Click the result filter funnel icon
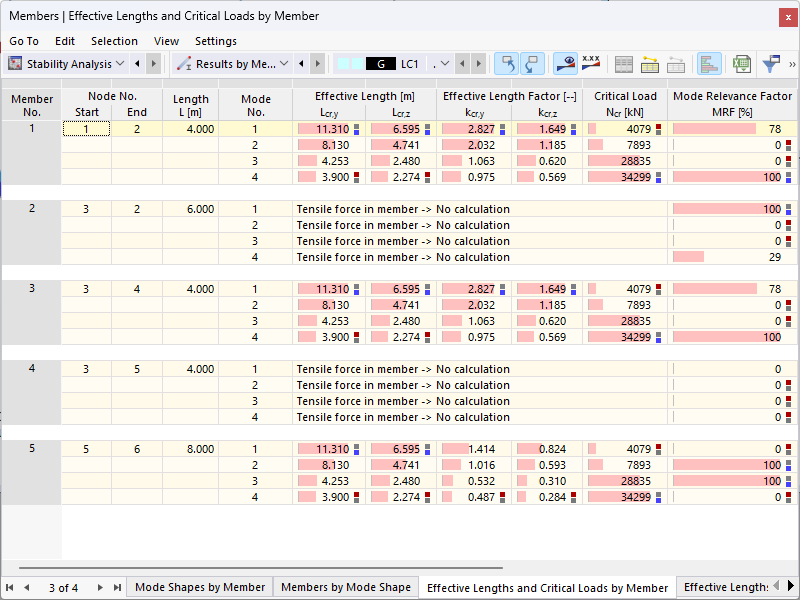The image size is (800, 600). pyautogui.click(x=772, y=63)
